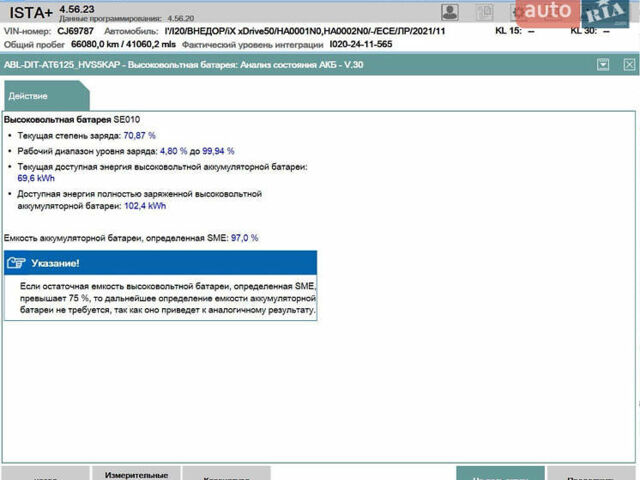640x480 pixels.
Task: Click the 102,4 kWh available energy value
Action: [145, 206]
